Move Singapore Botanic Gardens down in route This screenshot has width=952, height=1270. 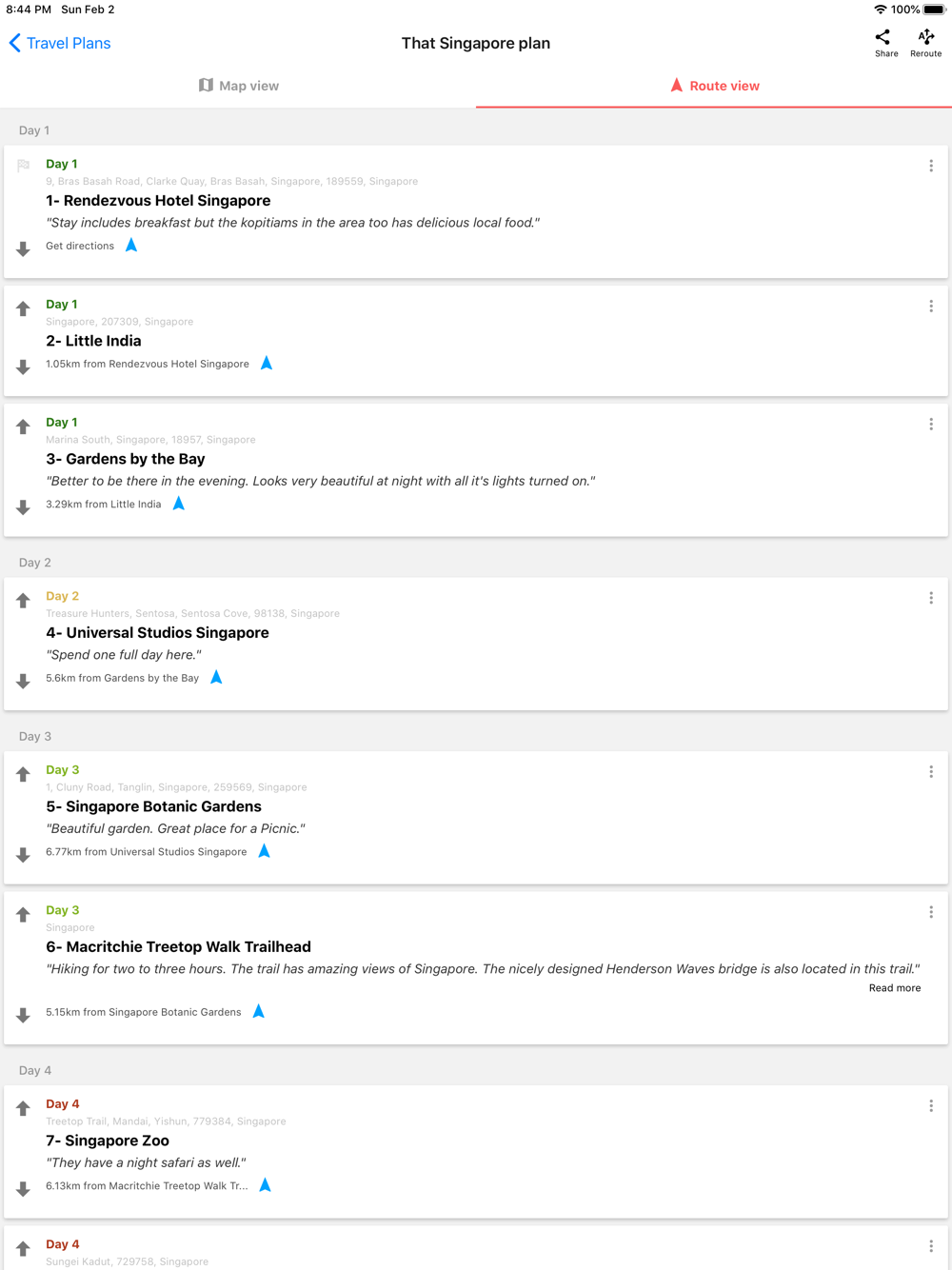[x=23, y=855]
